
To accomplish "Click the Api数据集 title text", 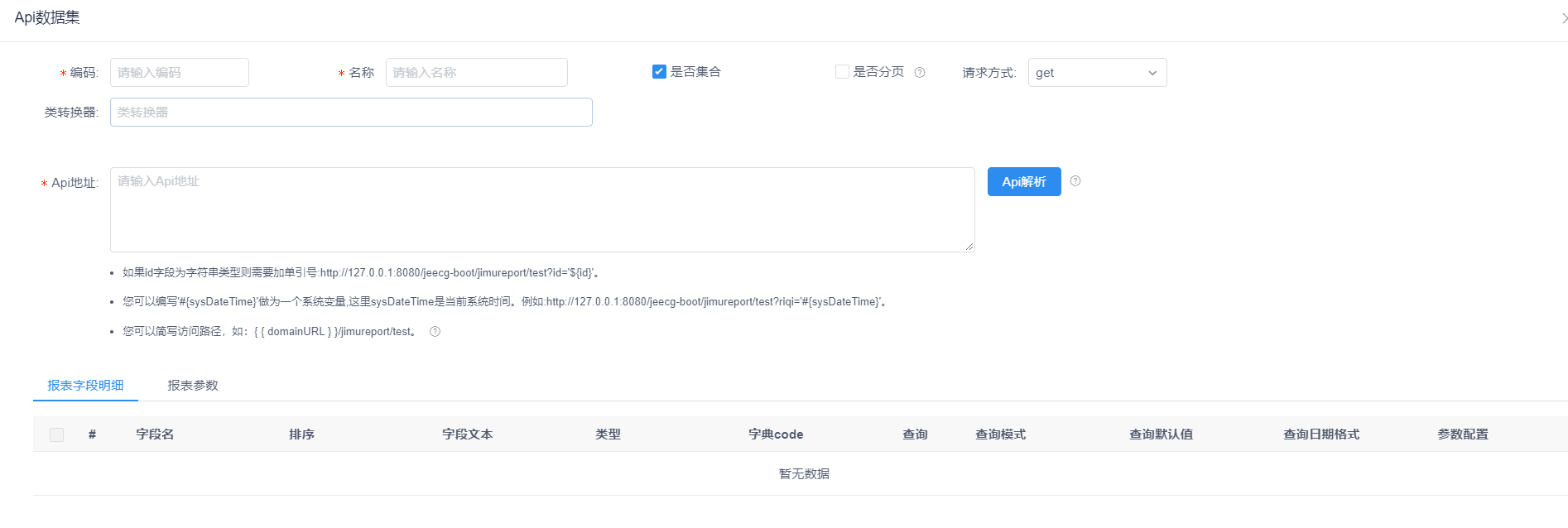I will 47,17.
